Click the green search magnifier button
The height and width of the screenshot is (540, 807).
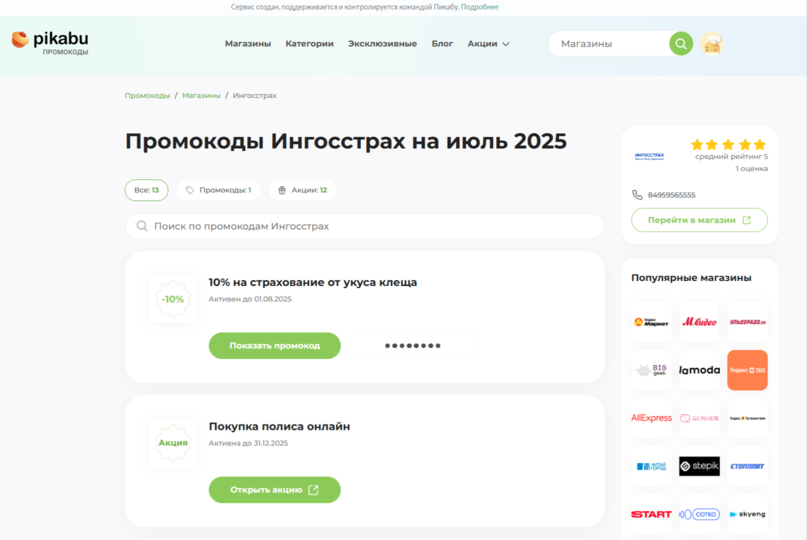(x=681, y=44)
